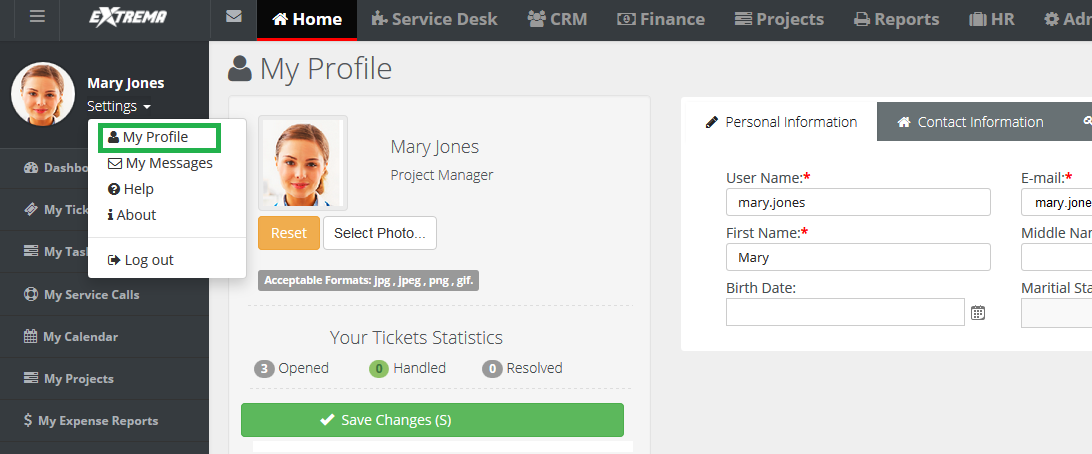Open the Marital Status combo box
1092x454 pixels.
pos(1056,313)
